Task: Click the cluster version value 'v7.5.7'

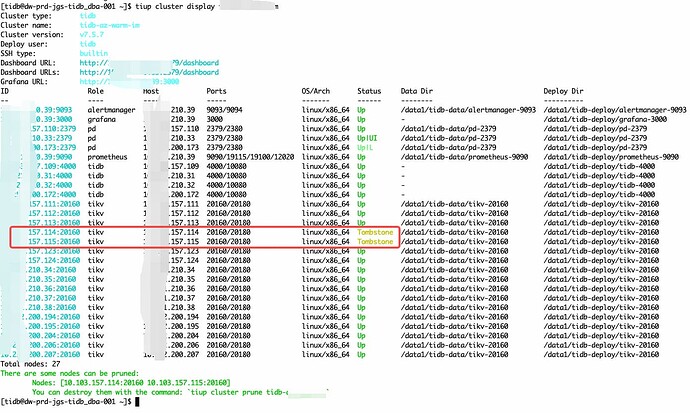Action: coord(92,35)
